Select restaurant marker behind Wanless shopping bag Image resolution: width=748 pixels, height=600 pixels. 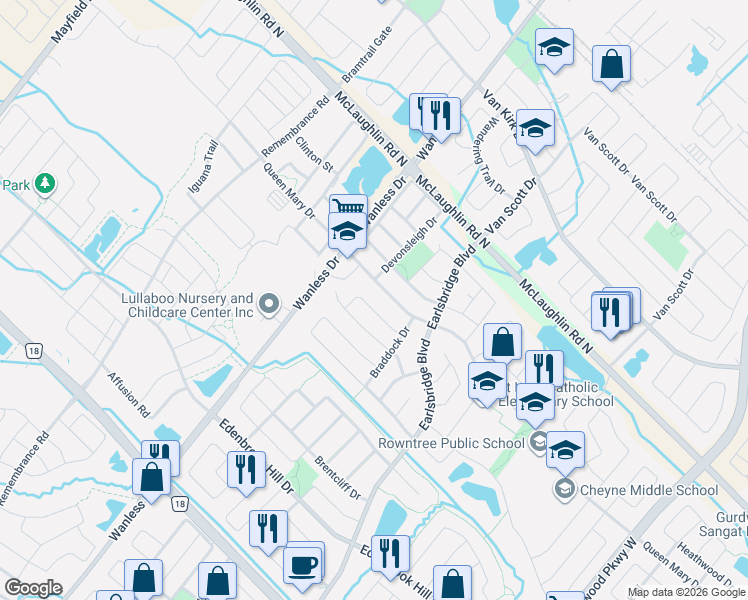[x=161, y=450]
